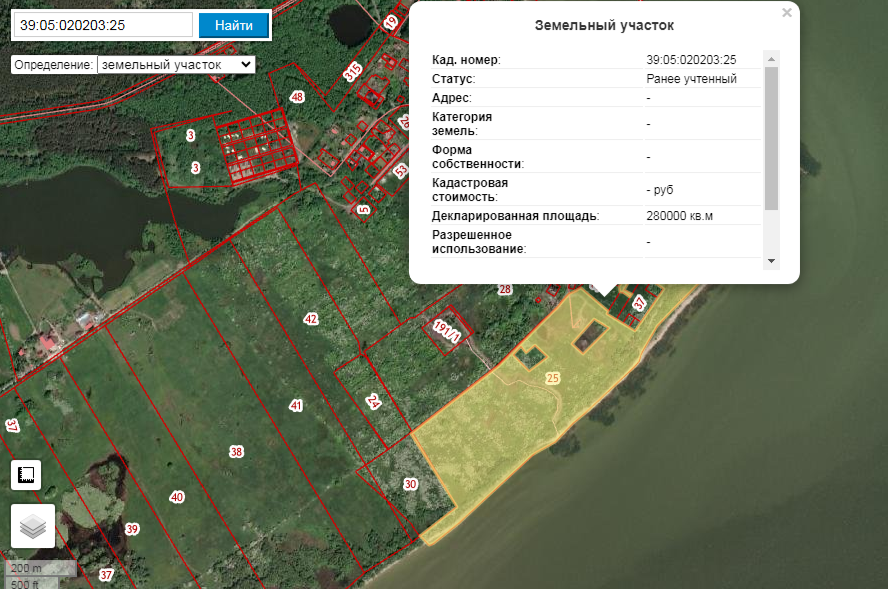Click parcel label 40 on the map
This screenshot has height=589, width=888.
click(177, 497)
